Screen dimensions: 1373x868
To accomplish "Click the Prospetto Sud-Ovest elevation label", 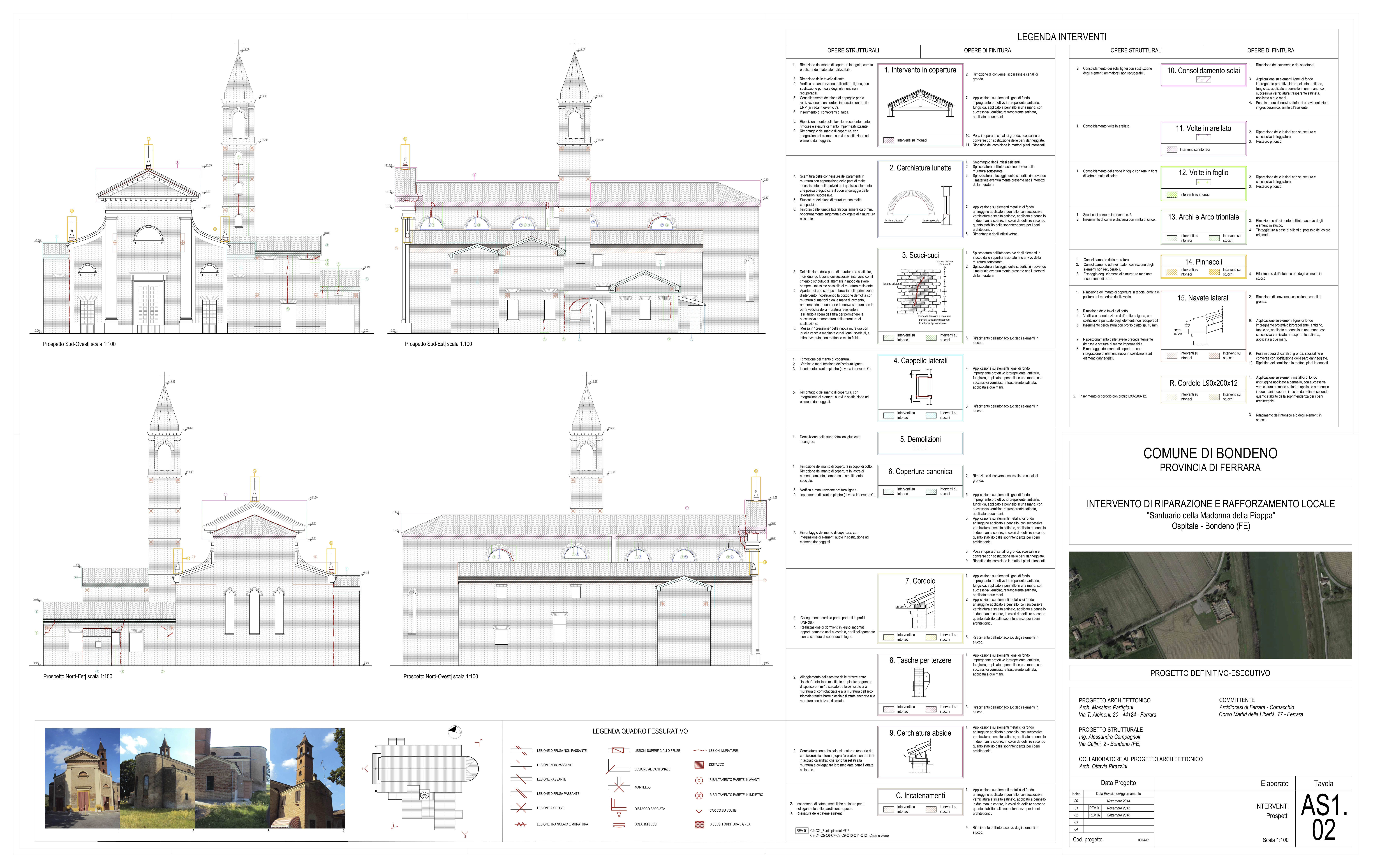I will (79, 344).
